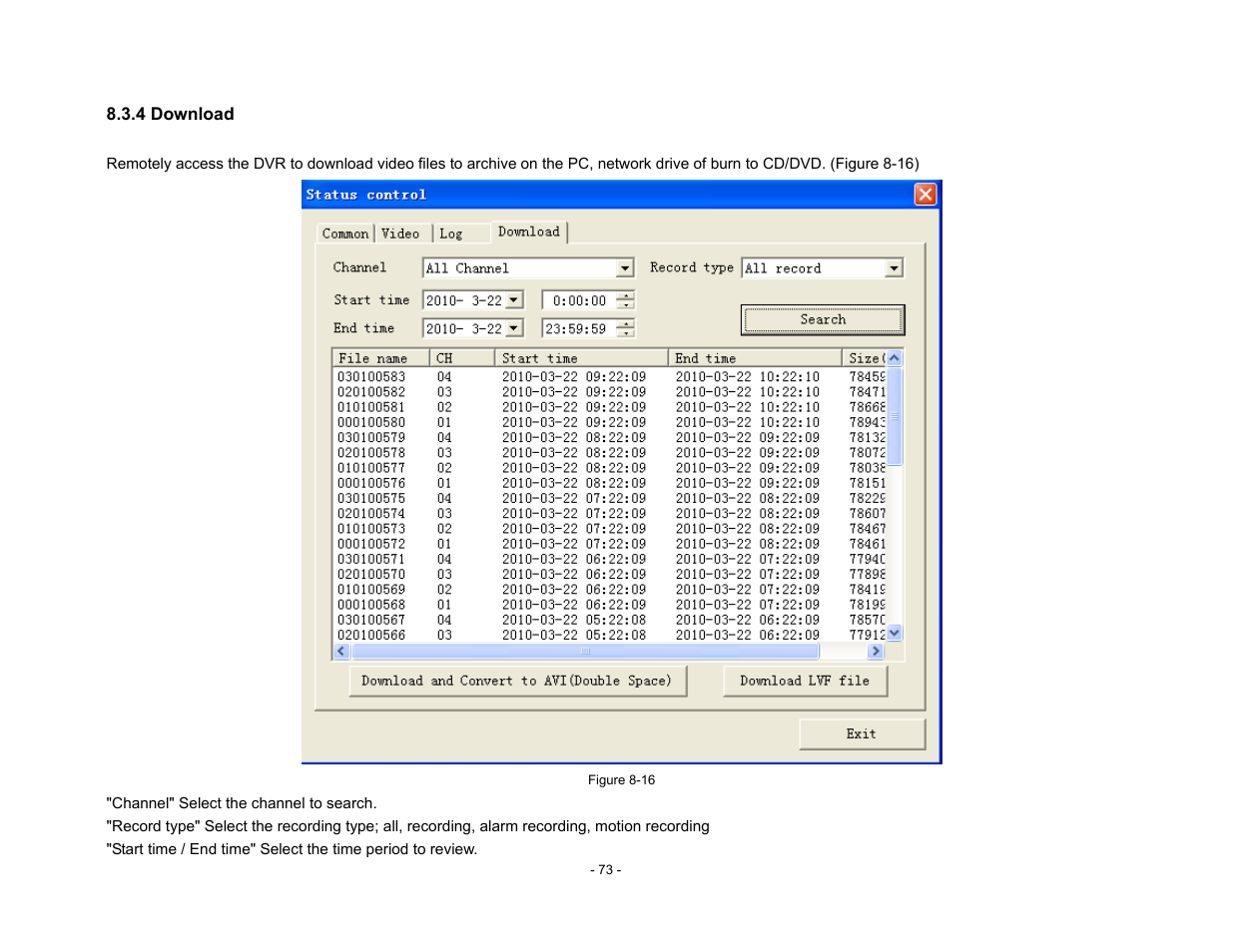1233x952 pixels.
Task: Click the horizontal scrollbar thumb
Action: click(x=585, y=652)
